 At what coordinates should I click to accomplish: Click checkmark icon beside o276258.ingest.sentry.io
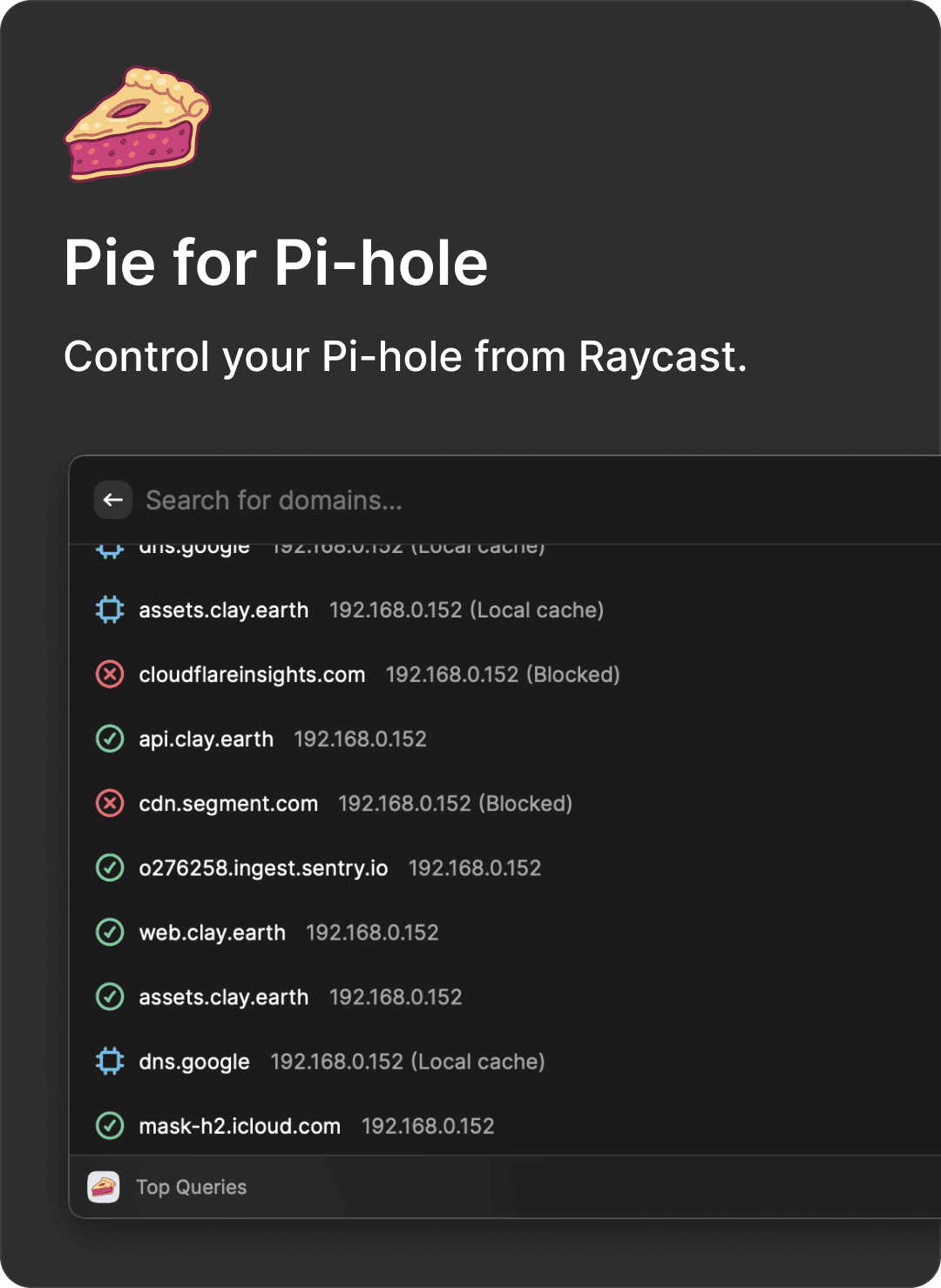click(x=110, y=867)
